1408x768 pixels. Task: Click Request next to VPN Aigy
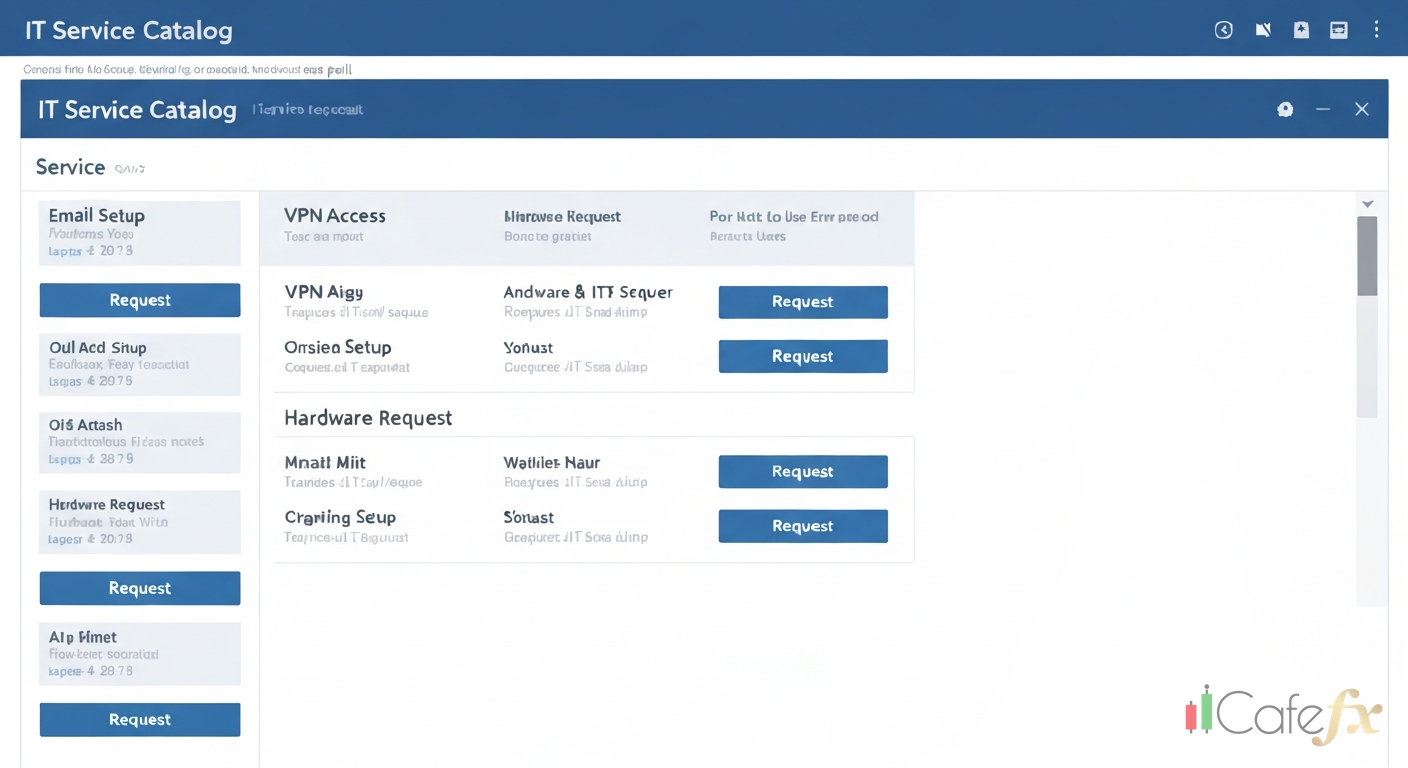click(x=803, y=302)
